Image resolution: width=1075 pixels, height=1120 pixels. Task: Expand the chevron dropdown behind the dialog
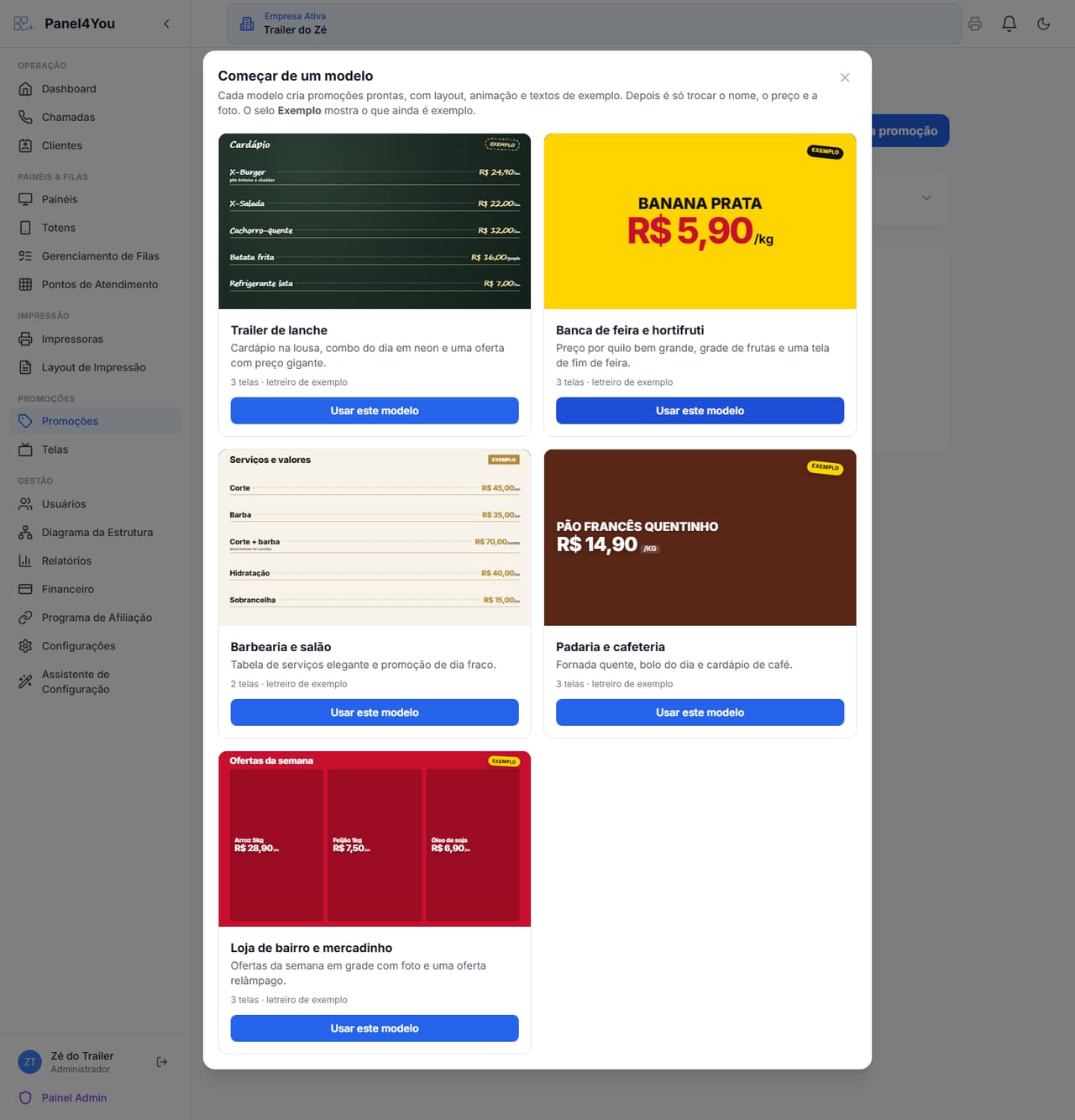926,198
